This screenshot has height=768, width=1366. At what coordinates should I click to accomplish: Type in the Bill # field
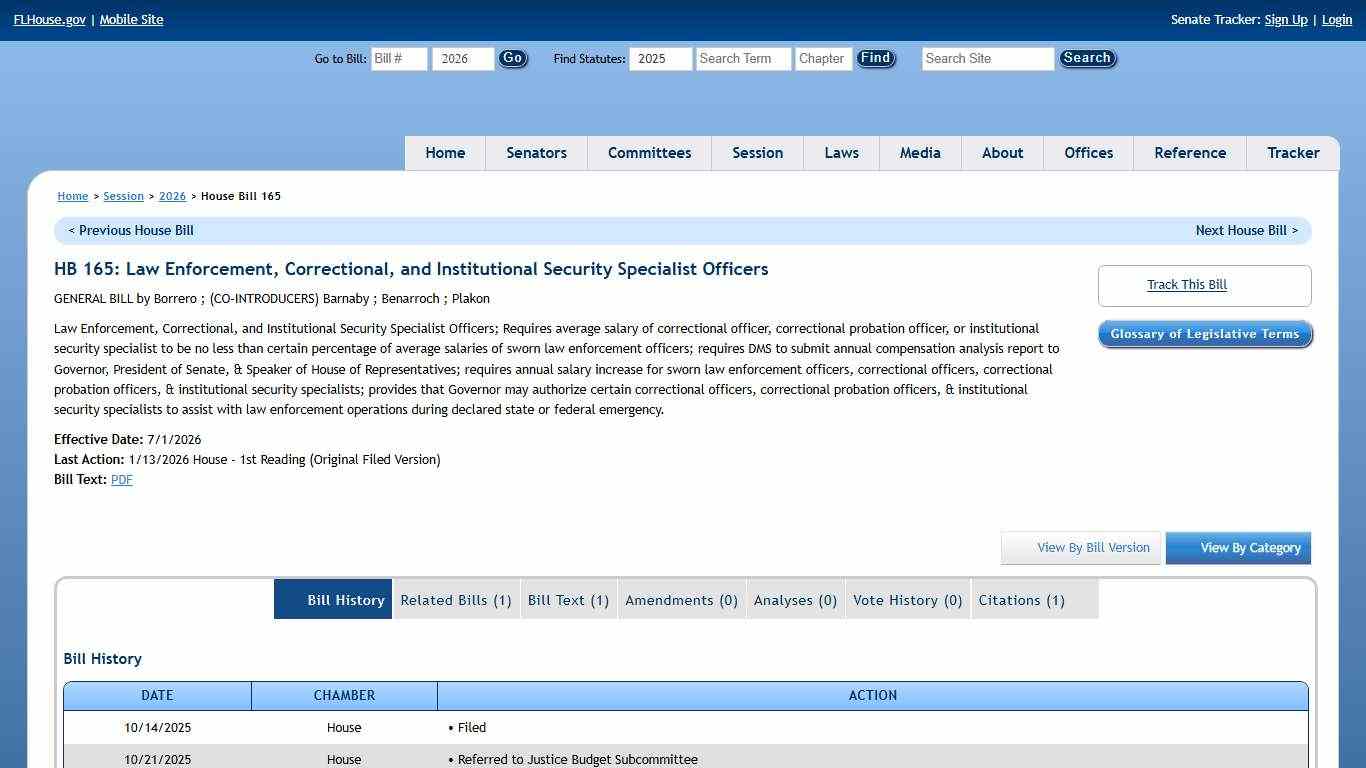point(399,59)
